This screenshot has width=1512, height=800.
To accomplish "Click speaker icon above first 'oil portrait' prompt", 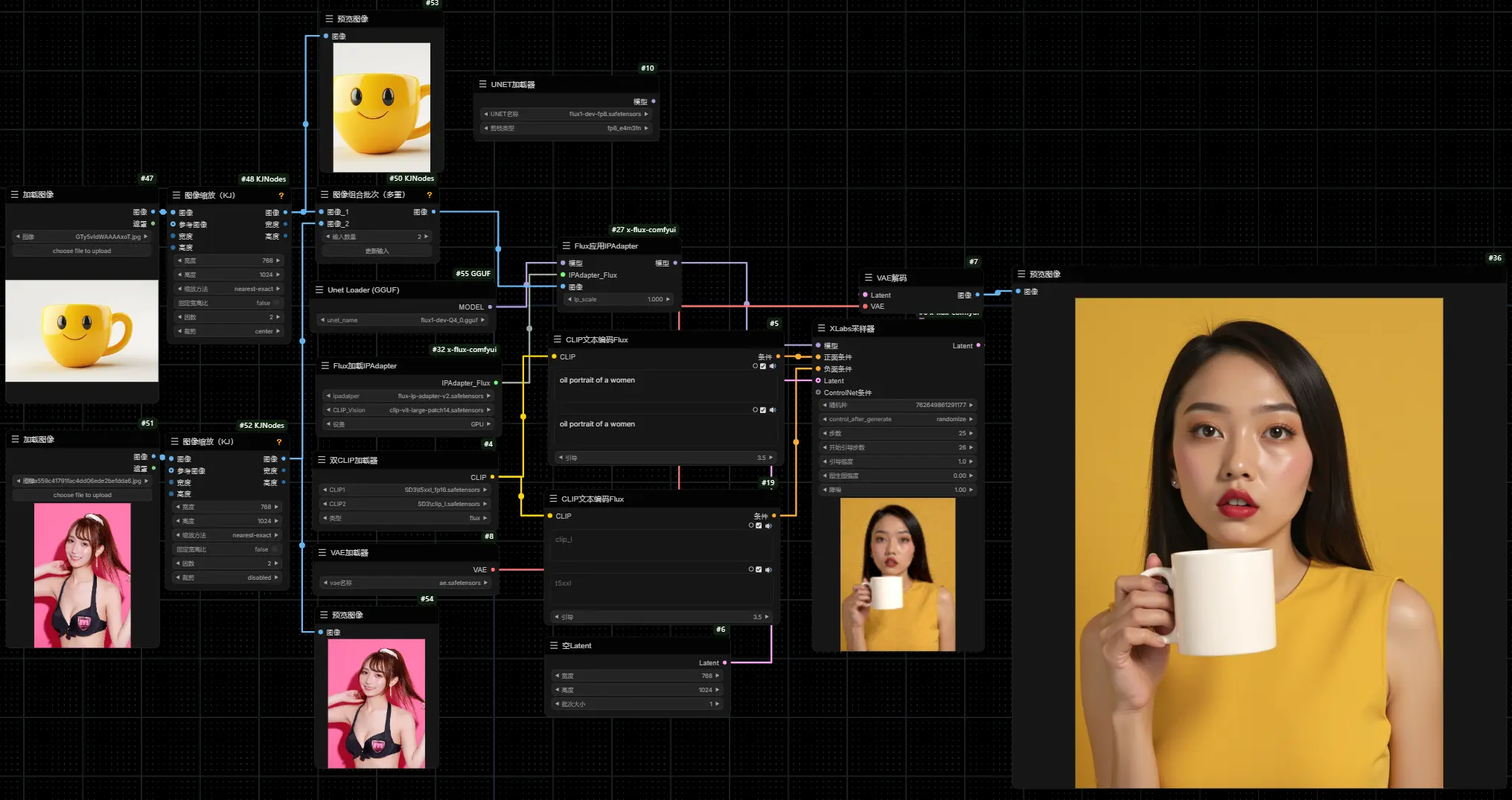I will pos(772,366).
